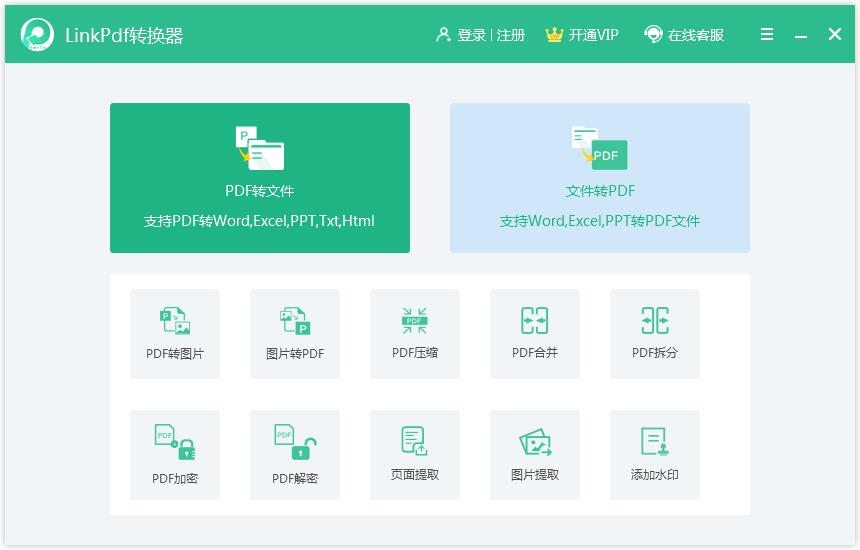Contact 在线客服 online support

(x=684, y=35)
